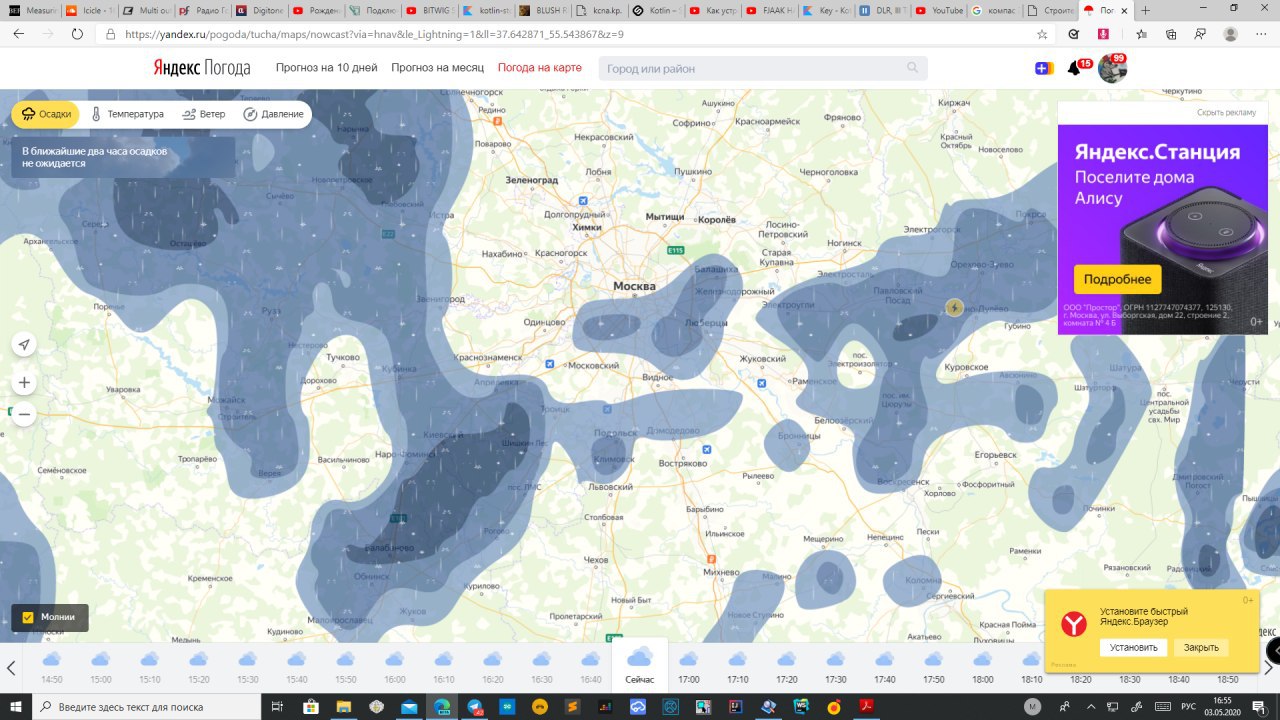Viewport: 1280px width, 720px height.
Task: Select the 15:30 timeline slot
Action: click(x=248, y=666)
